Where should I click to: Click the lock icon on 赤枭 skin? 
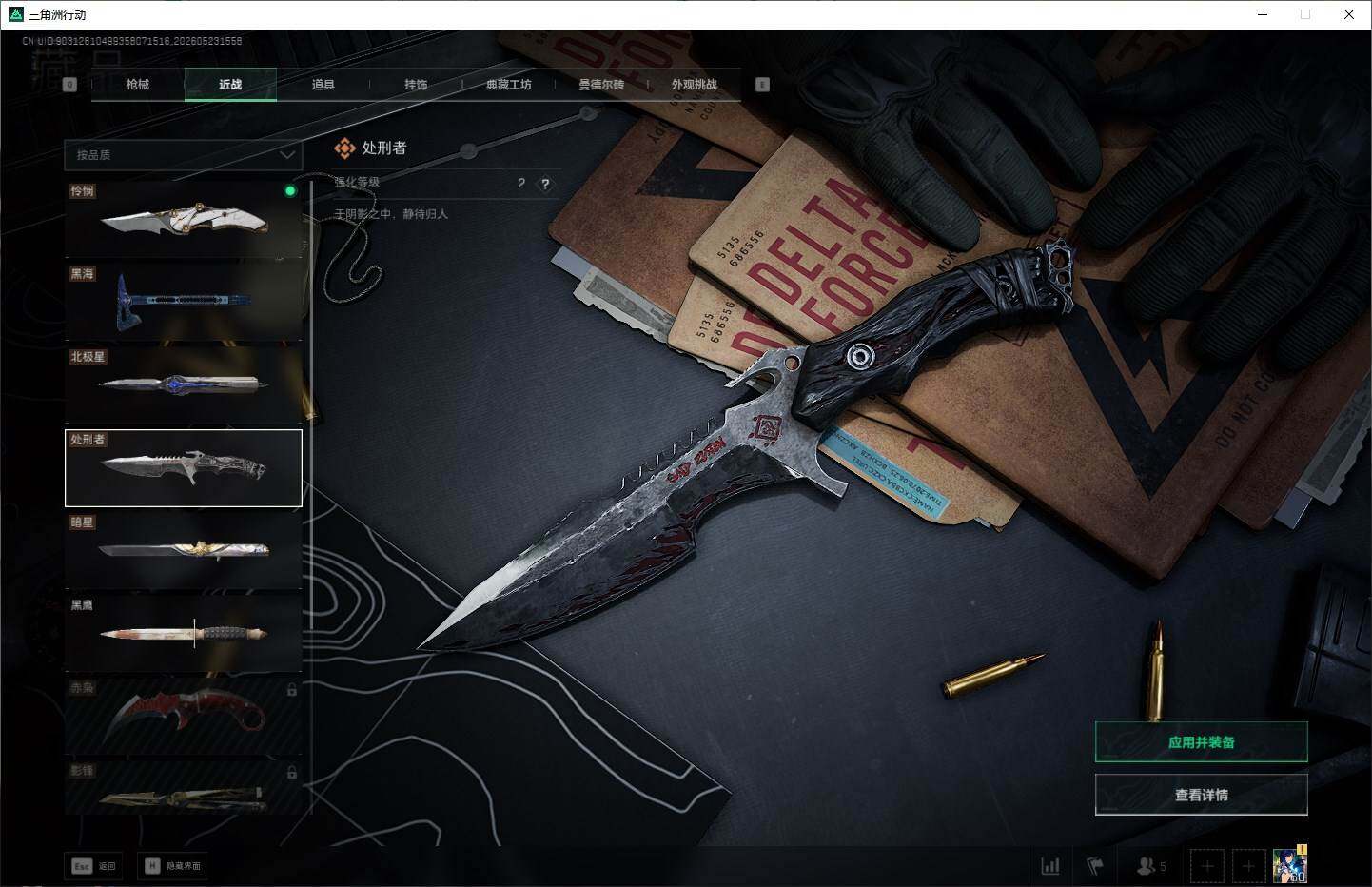pos(292,690)
